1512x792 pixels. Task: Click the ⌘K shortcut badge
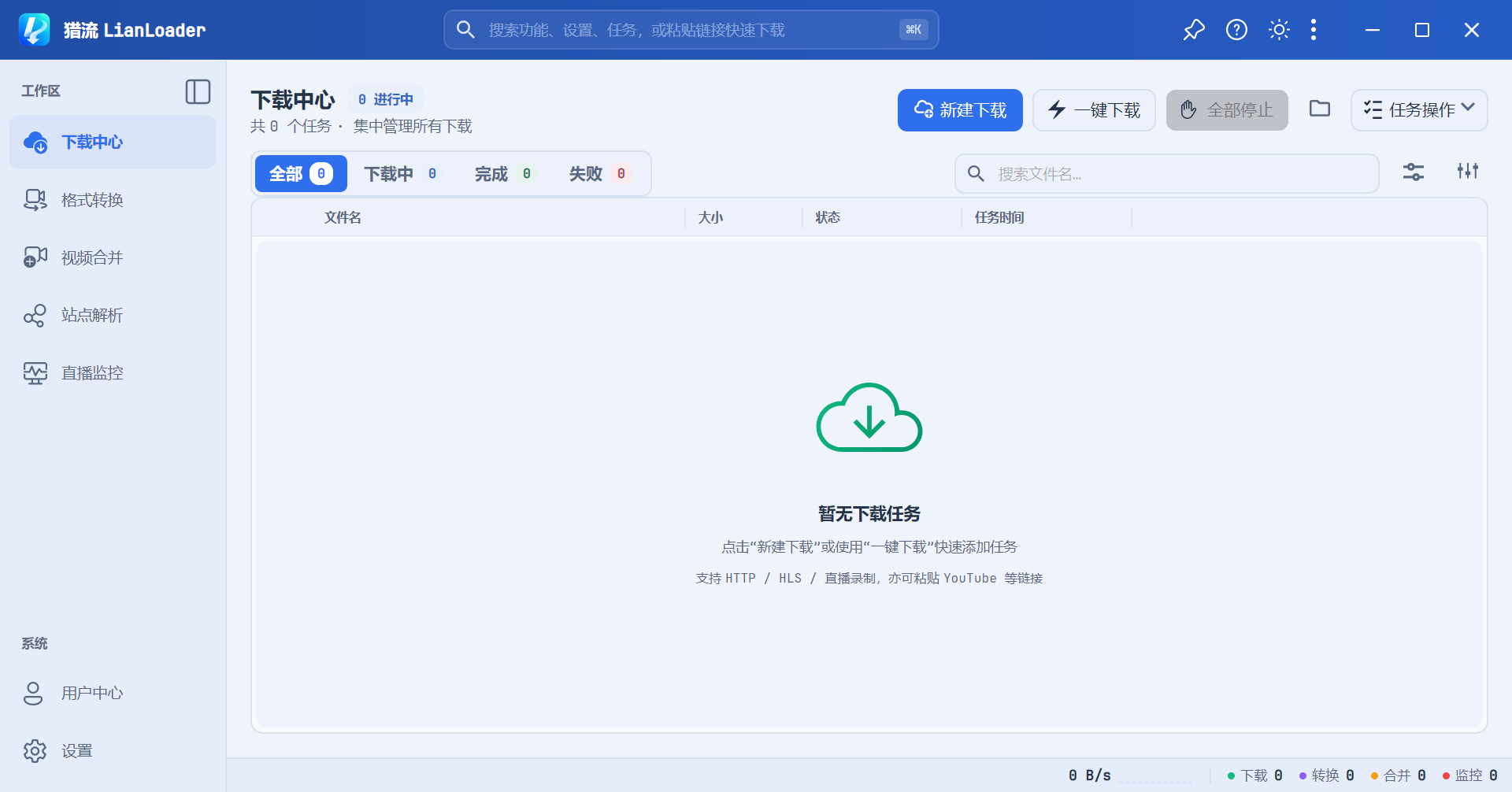click(913, 30)
